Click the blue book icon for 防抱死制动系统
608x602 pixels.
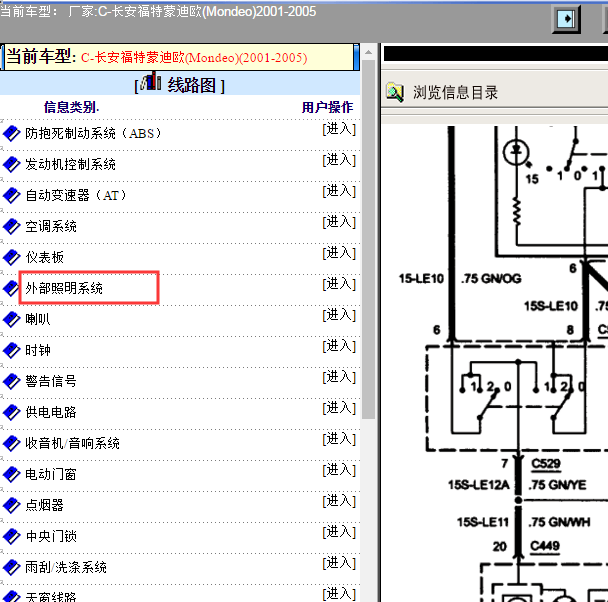point(11,134)
